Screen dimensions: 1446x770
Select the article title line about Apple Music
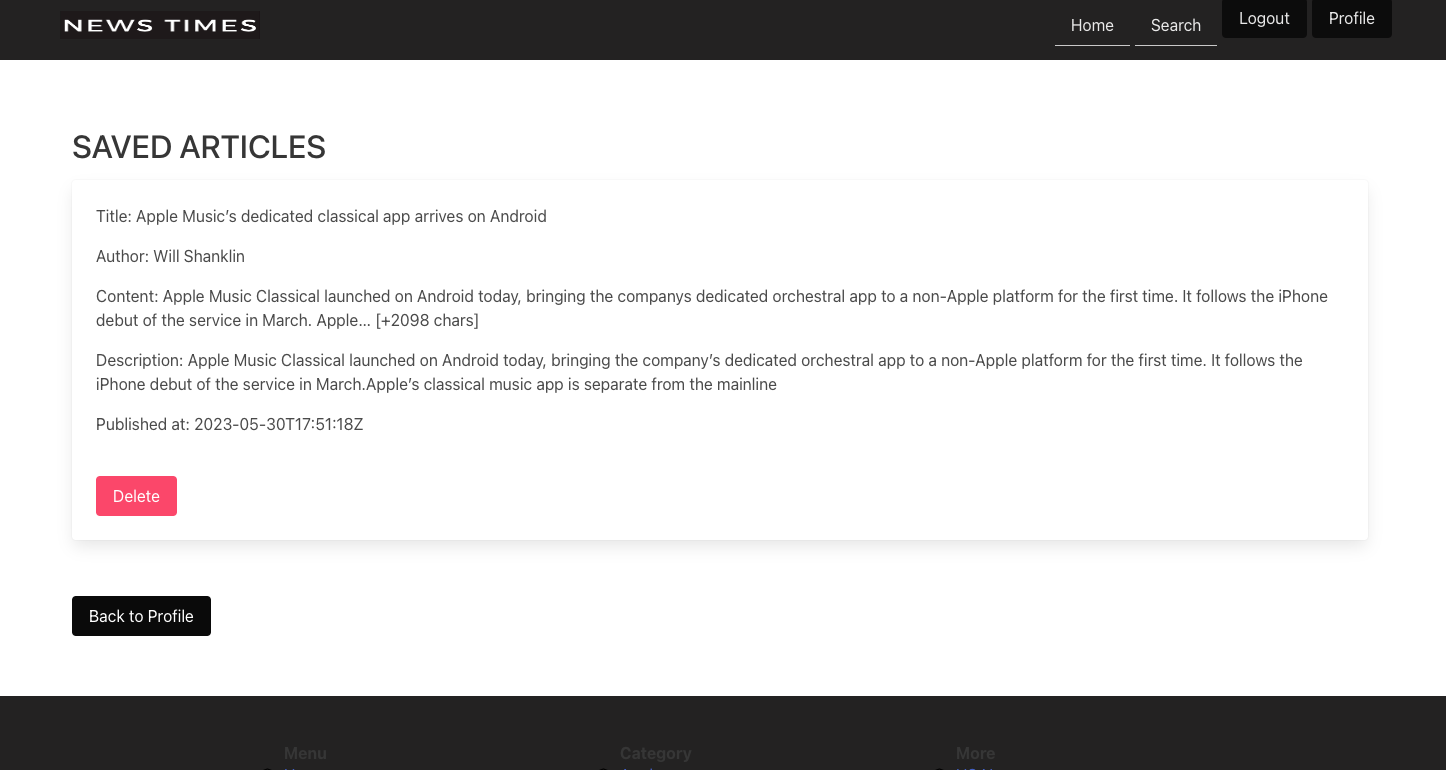321,216
